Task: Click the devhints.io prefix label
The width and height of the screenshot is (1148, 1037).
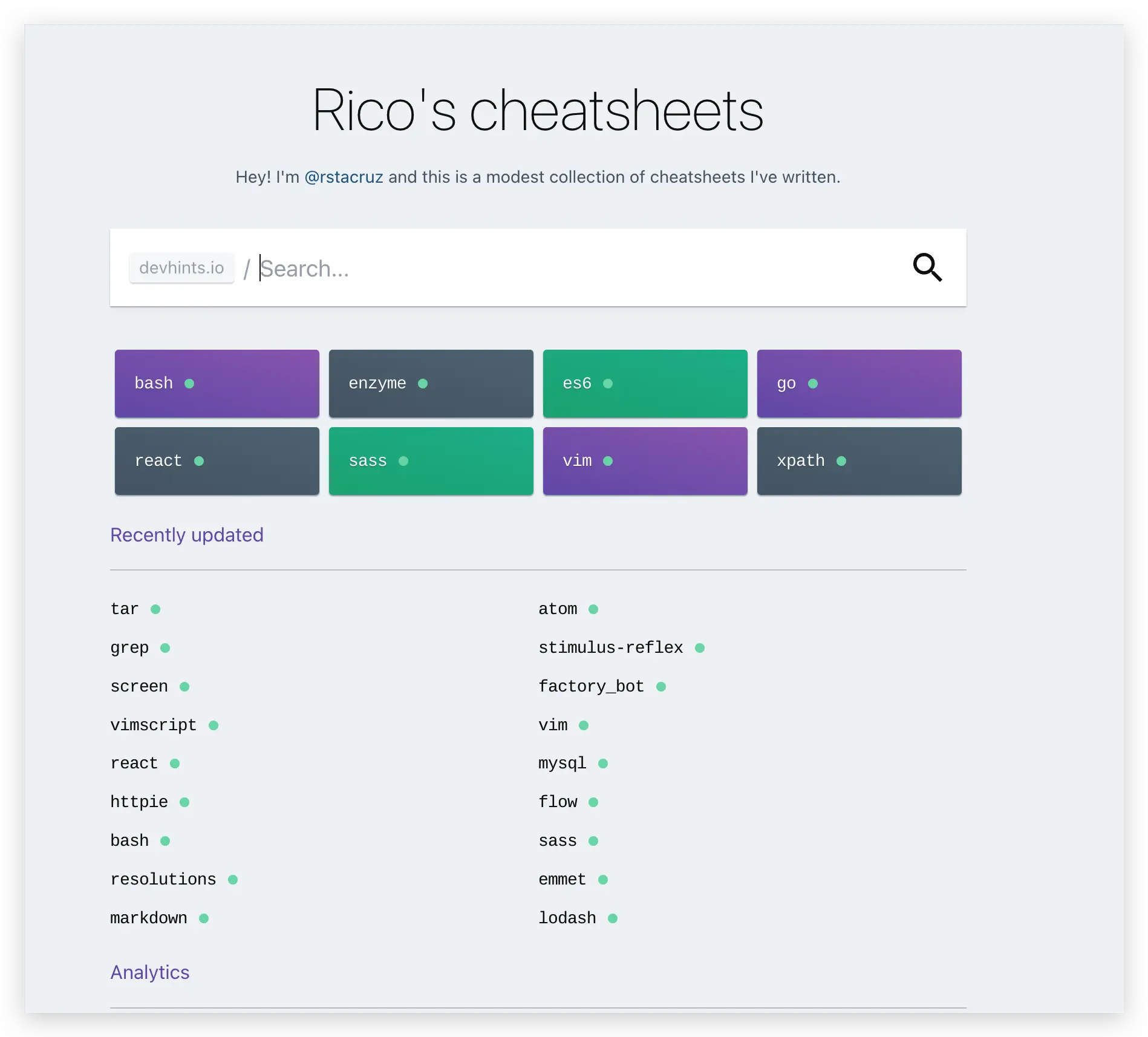Action: tap(181, 267)
